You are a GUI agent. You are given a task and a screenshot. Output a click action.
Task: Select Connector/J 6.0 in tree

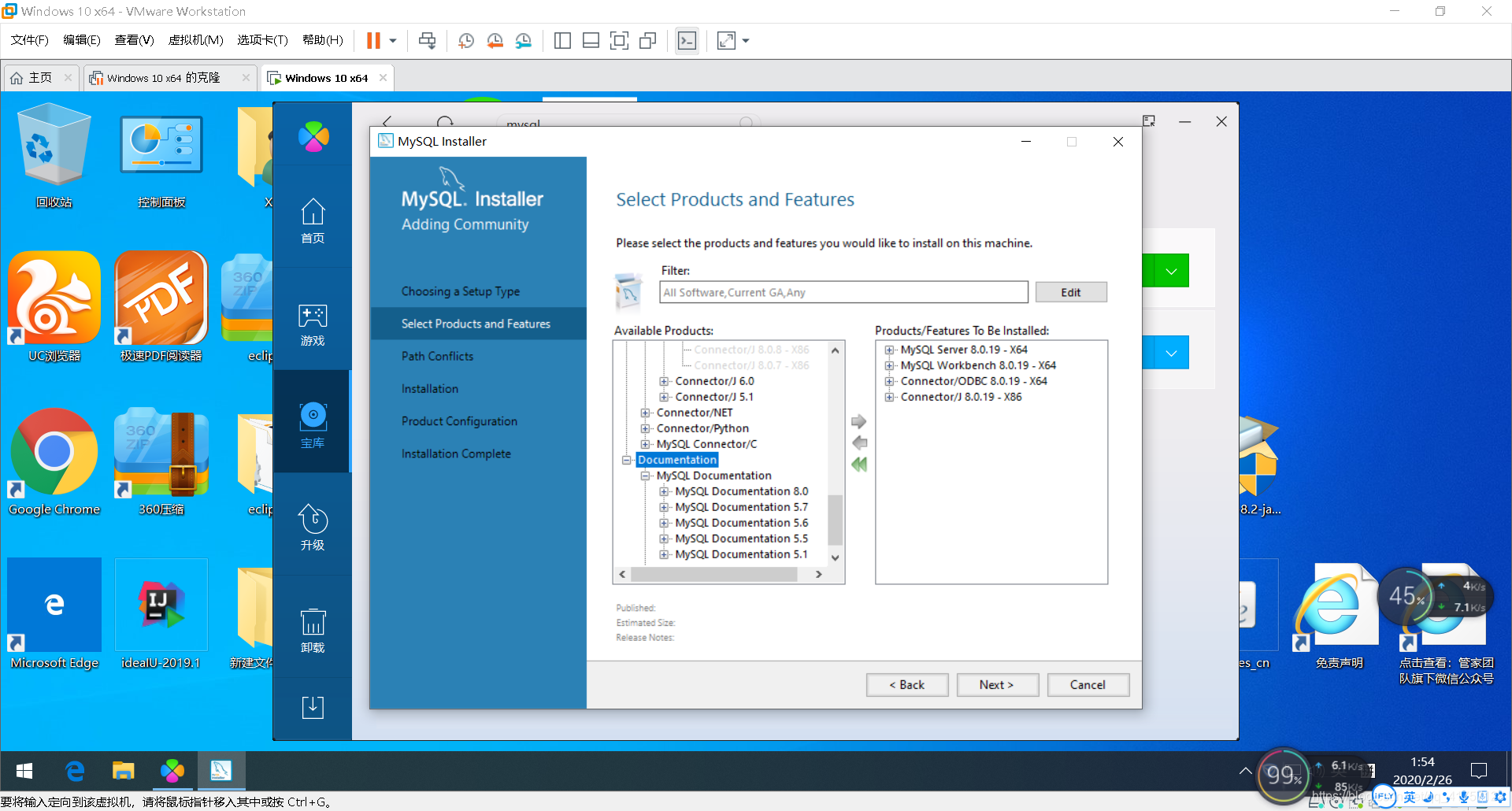pyautogui.click(x=714, y=381)
